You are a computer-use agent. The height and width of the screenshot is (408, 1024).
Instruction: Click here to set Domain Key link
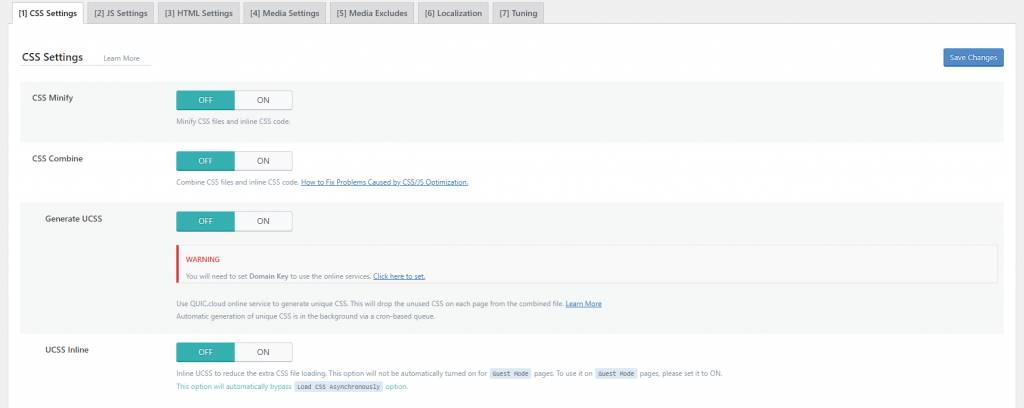click(x=399, y=275)
